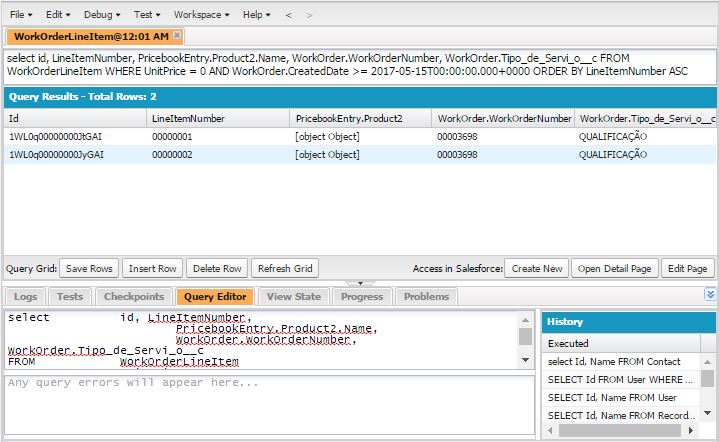Select history entry 'select Id, Name FROM Contact'

[x=614, y=362]
